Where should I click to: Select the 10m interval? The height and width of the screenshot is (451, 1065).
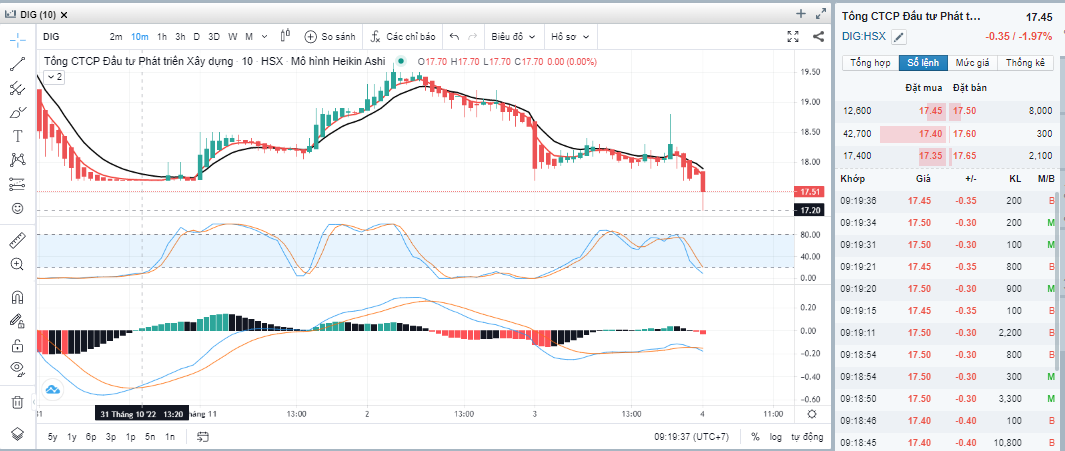coord(140,37)
